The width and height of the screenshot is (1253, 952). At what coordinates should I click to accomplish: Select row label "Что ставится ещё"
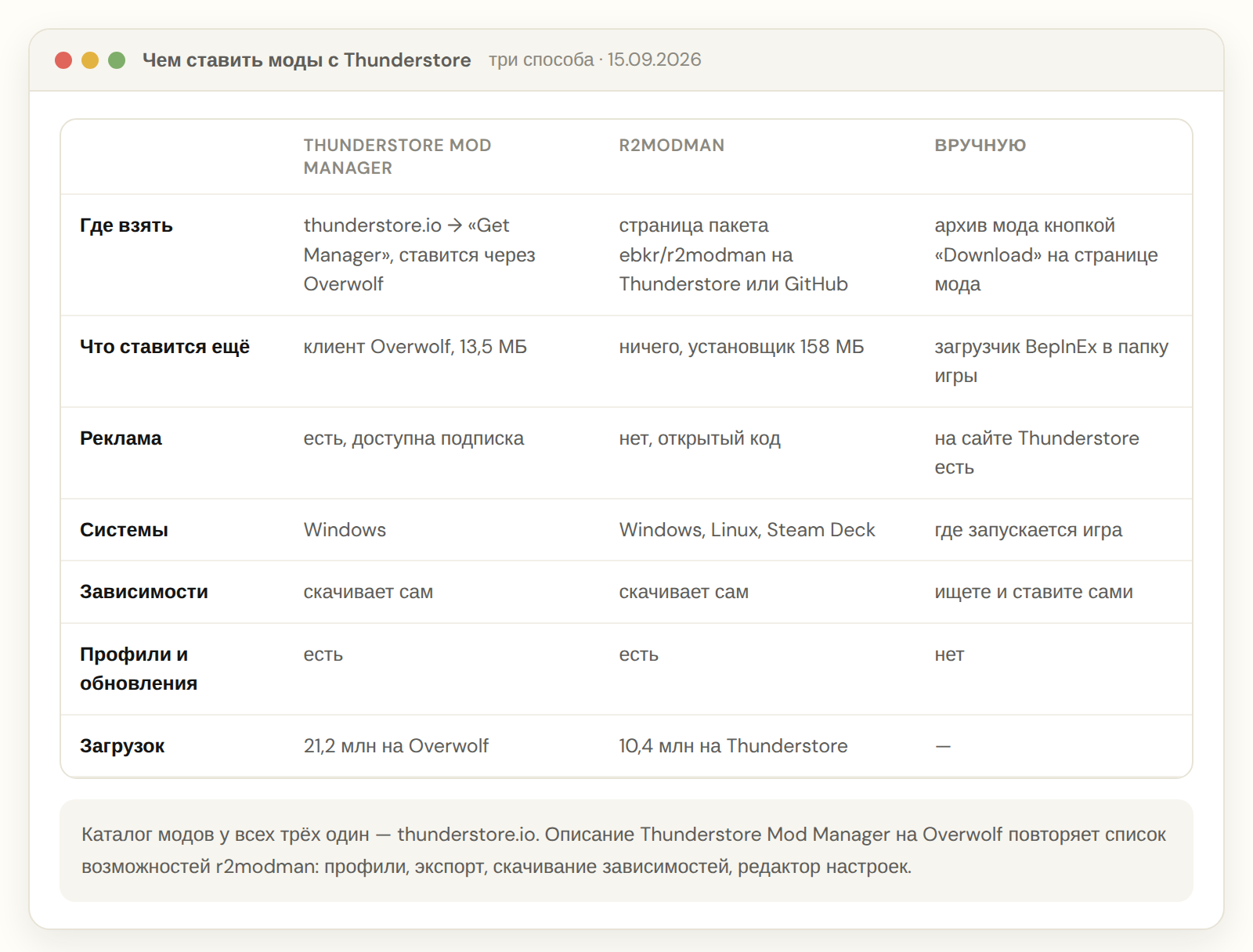click(x=164, y=347)
